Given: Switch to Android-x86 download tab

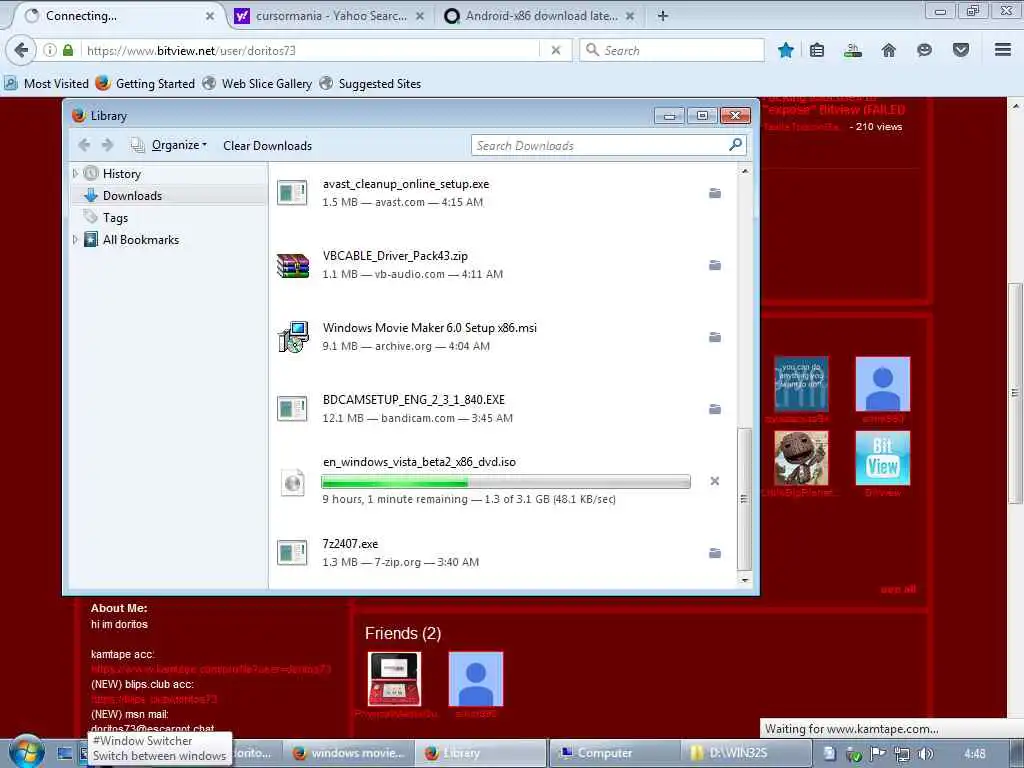Looking at the screenshot, I should tap(541, 16).
